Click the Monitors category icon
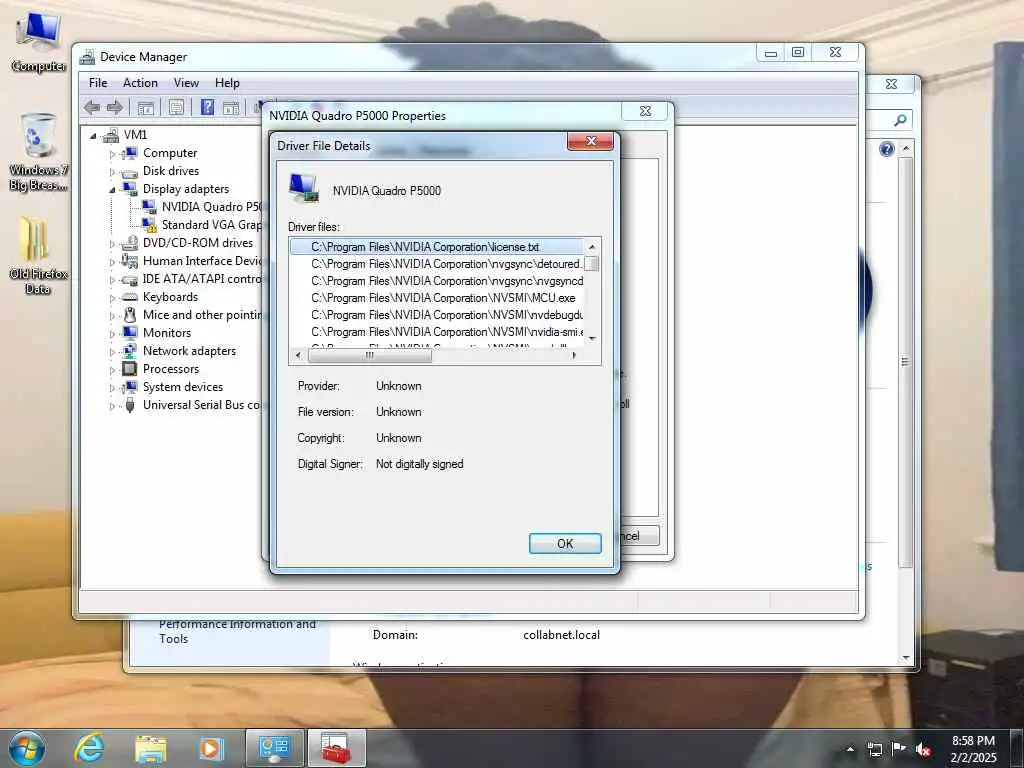This screenshot has height=768, width=1024. 130,332
